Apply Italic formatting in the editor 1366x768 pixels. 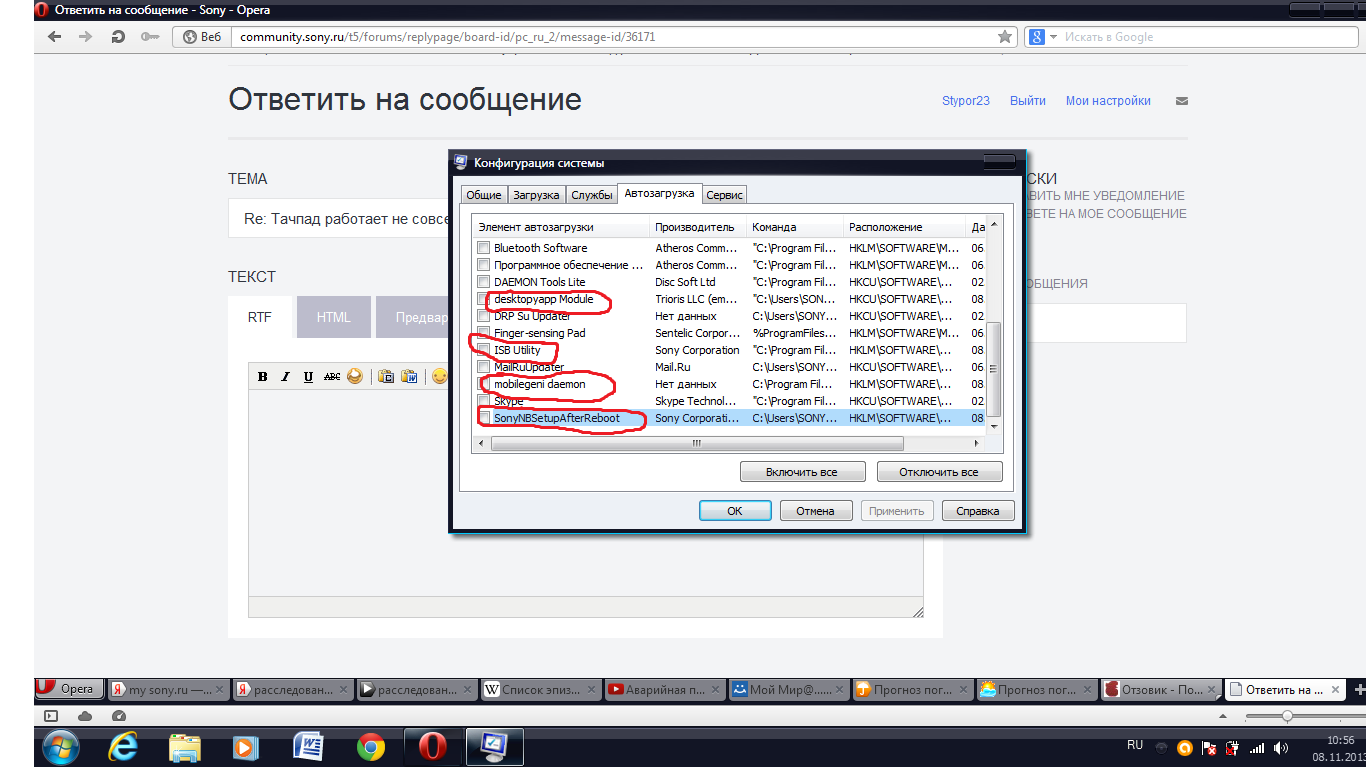[x=285, y=377]
